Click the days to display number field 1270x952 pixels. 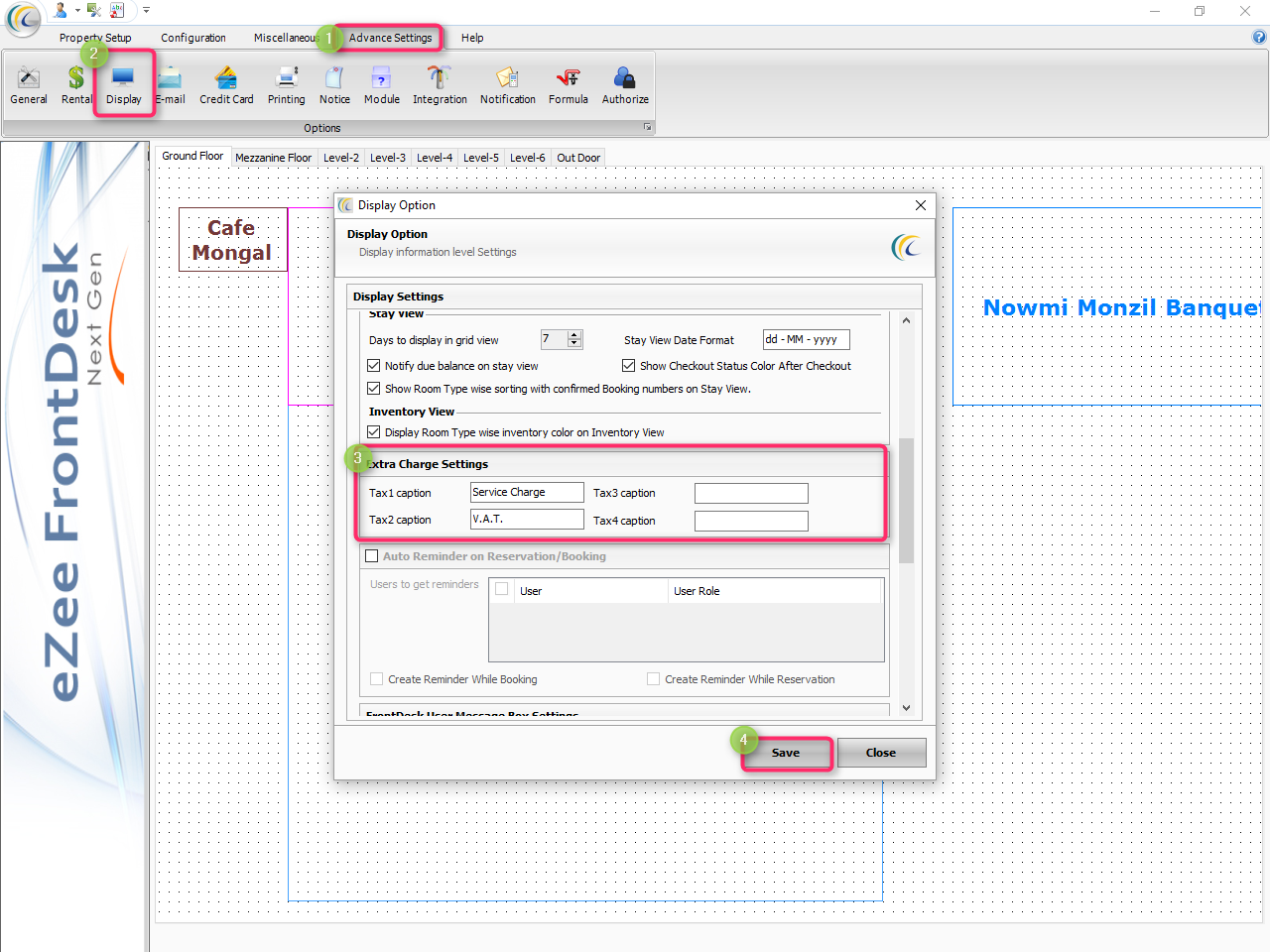coord(554,339)
